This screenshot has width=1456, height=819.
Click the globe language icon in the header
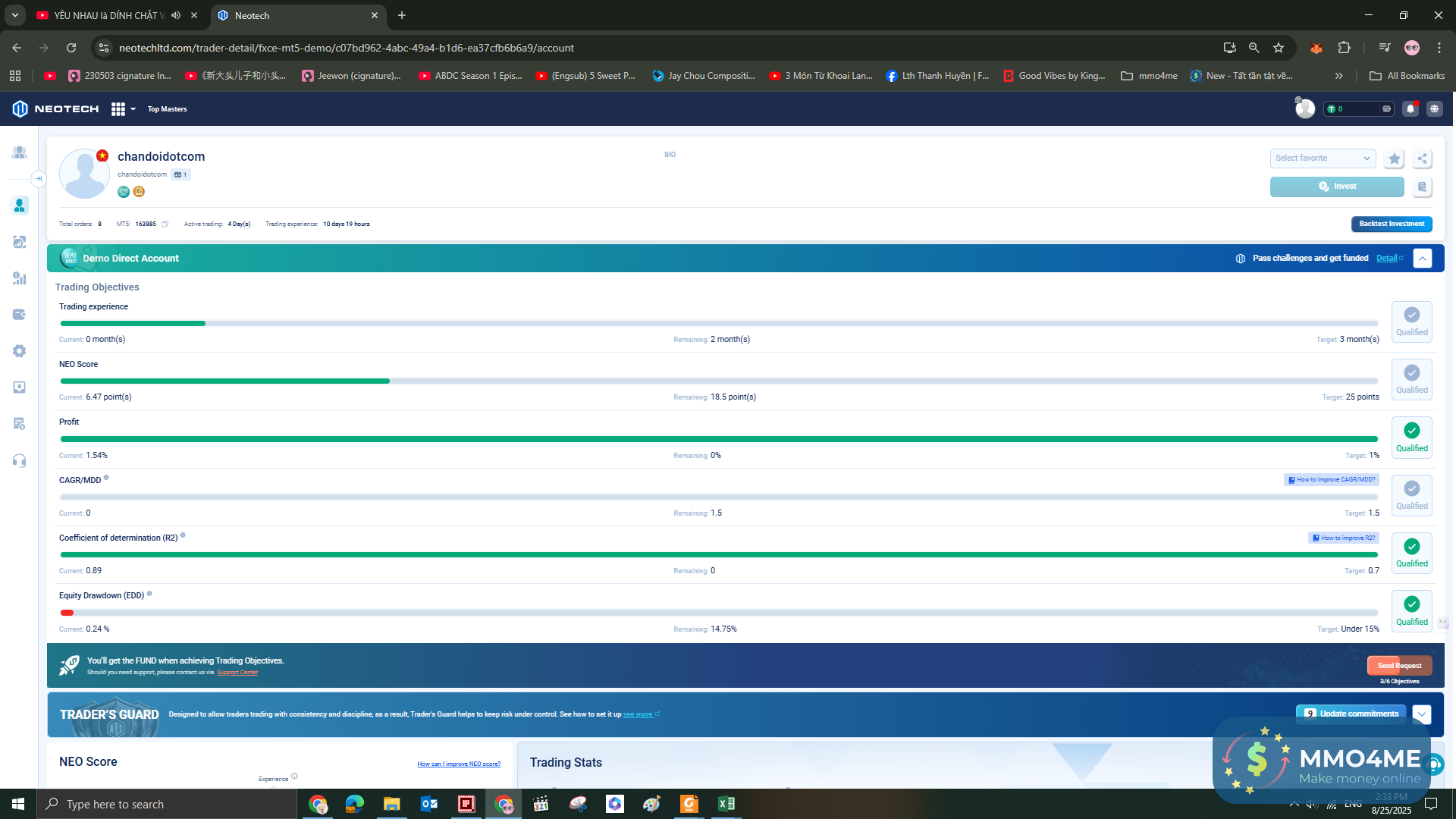1434,109
